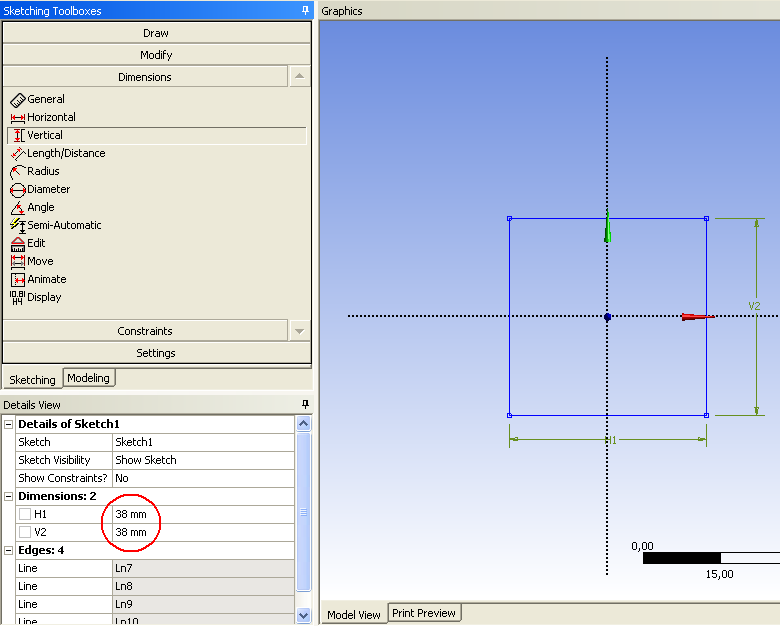Viewport: 780px width, 626px height.
Task: Open the Edit dimension tool icon
Action: [x=17, y=244]
